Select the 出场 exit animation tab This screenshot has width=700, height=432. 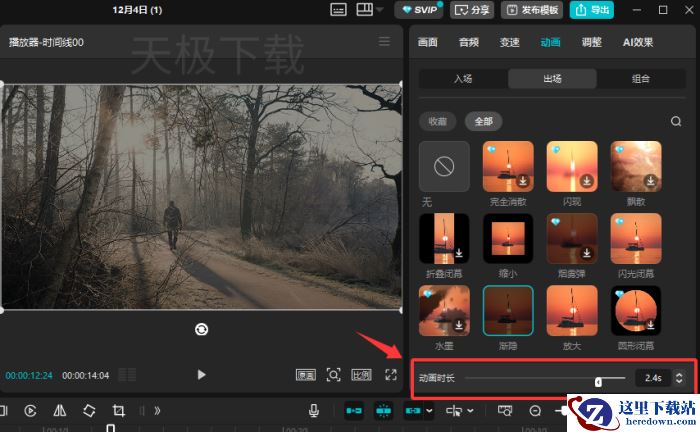tap(552, 79)
